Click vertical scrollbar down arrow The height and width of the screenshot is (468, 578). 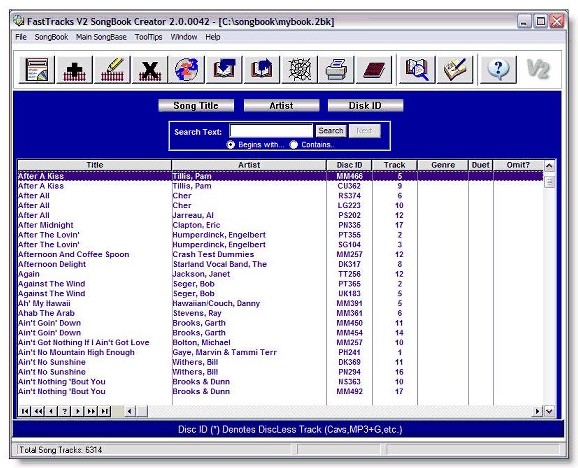coord(549,411)
